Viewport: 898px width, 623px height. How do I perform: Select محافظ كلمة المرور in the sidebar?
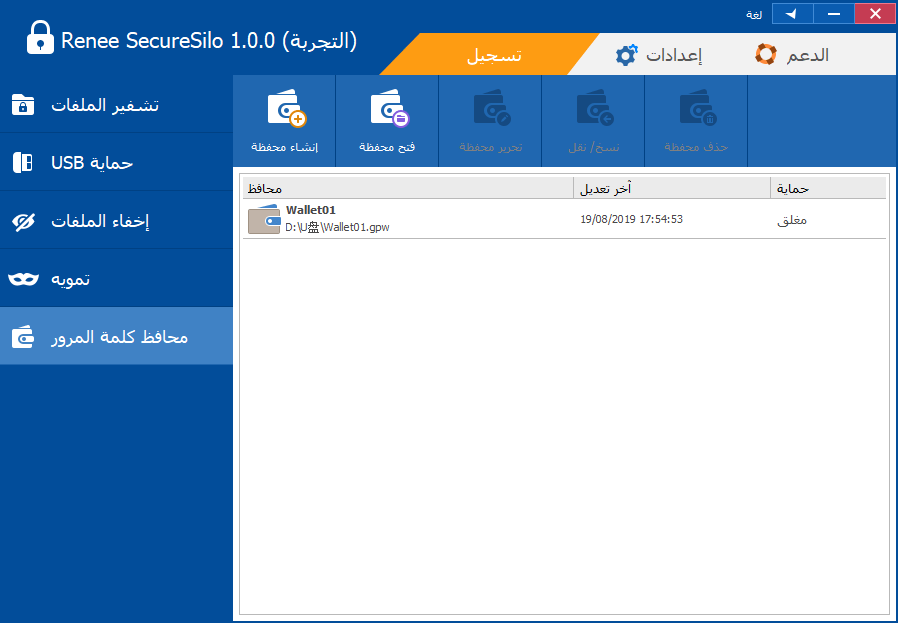click(116, 337)
